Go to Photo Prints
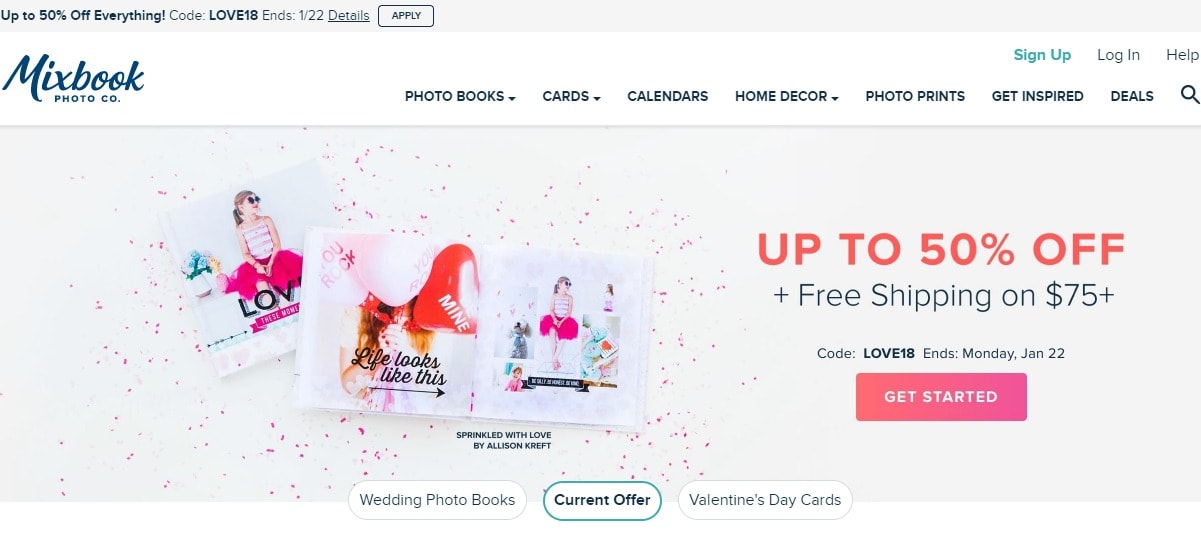This screenshot has height=535, width=1201. [x=915, y=97]
